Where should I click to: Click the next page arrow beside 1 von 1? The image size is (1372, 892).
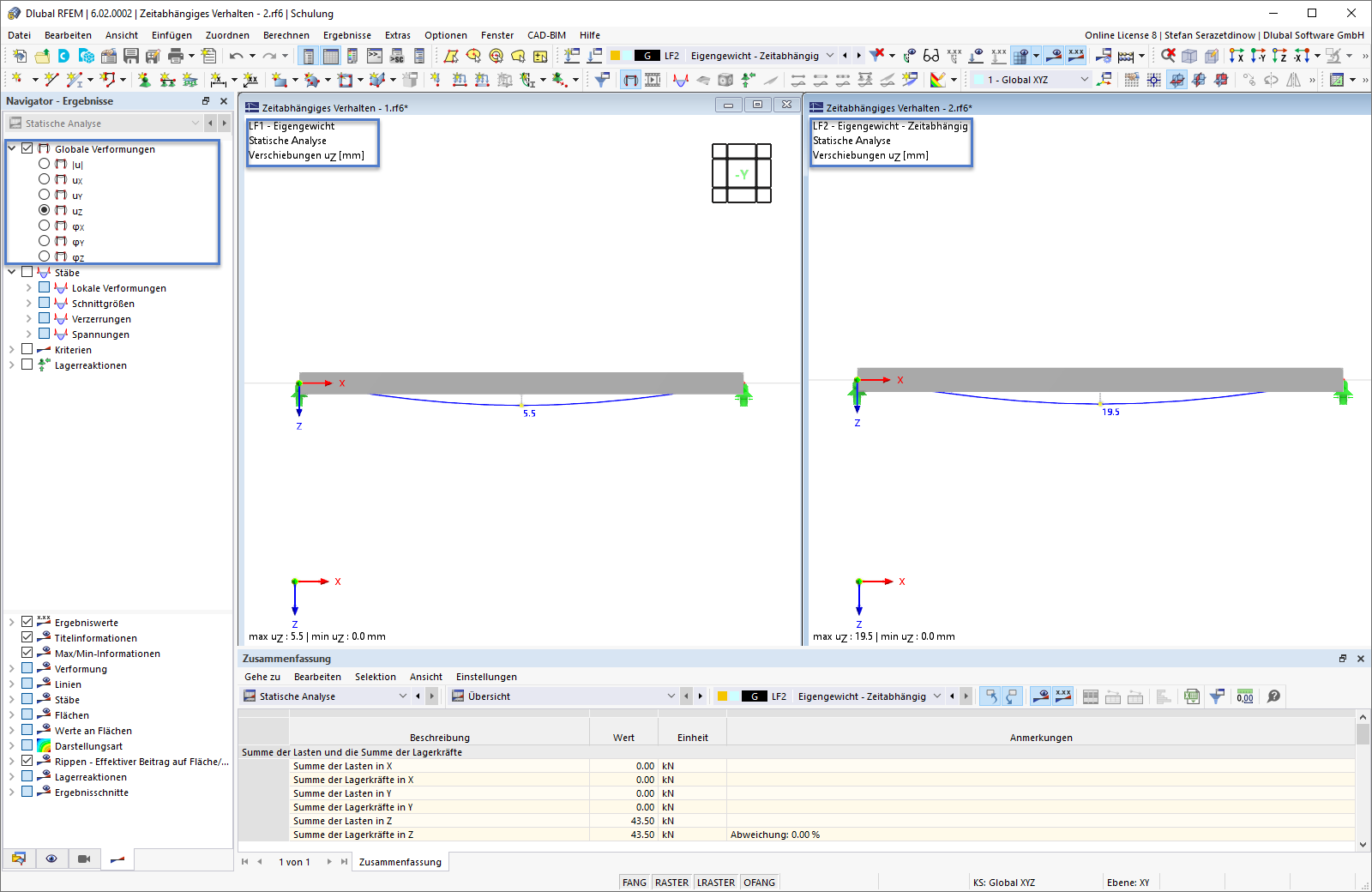click(x=329, y=861)
